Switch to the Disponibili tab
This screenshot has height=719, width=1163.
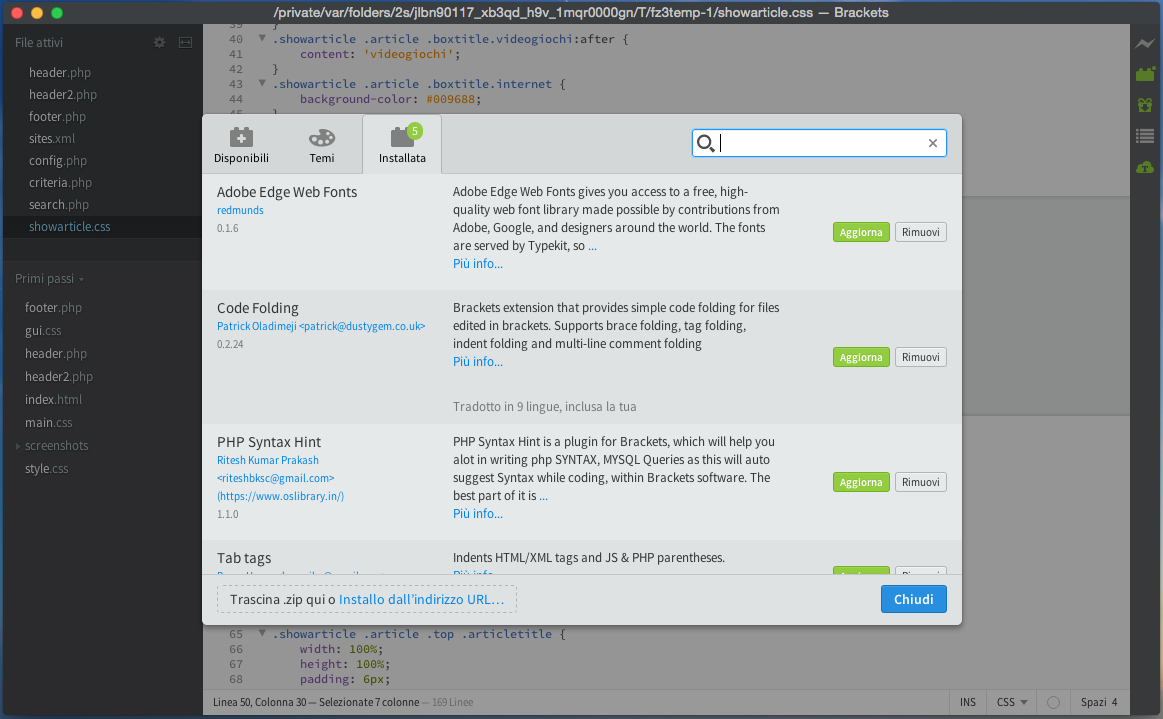(x=241, y=145)
